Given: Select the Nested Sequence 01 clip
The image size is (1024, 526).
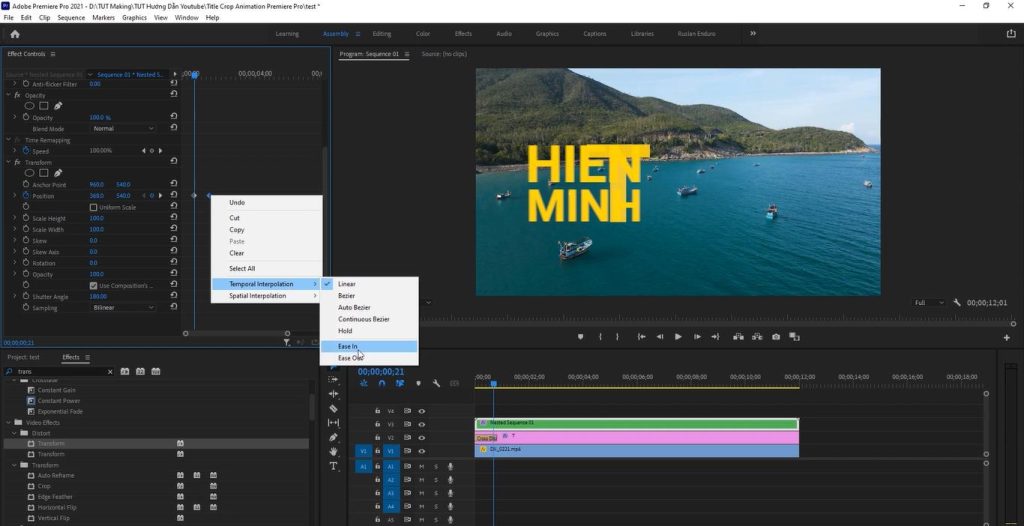Looking at the screenshot, I should tap(637, 424).
